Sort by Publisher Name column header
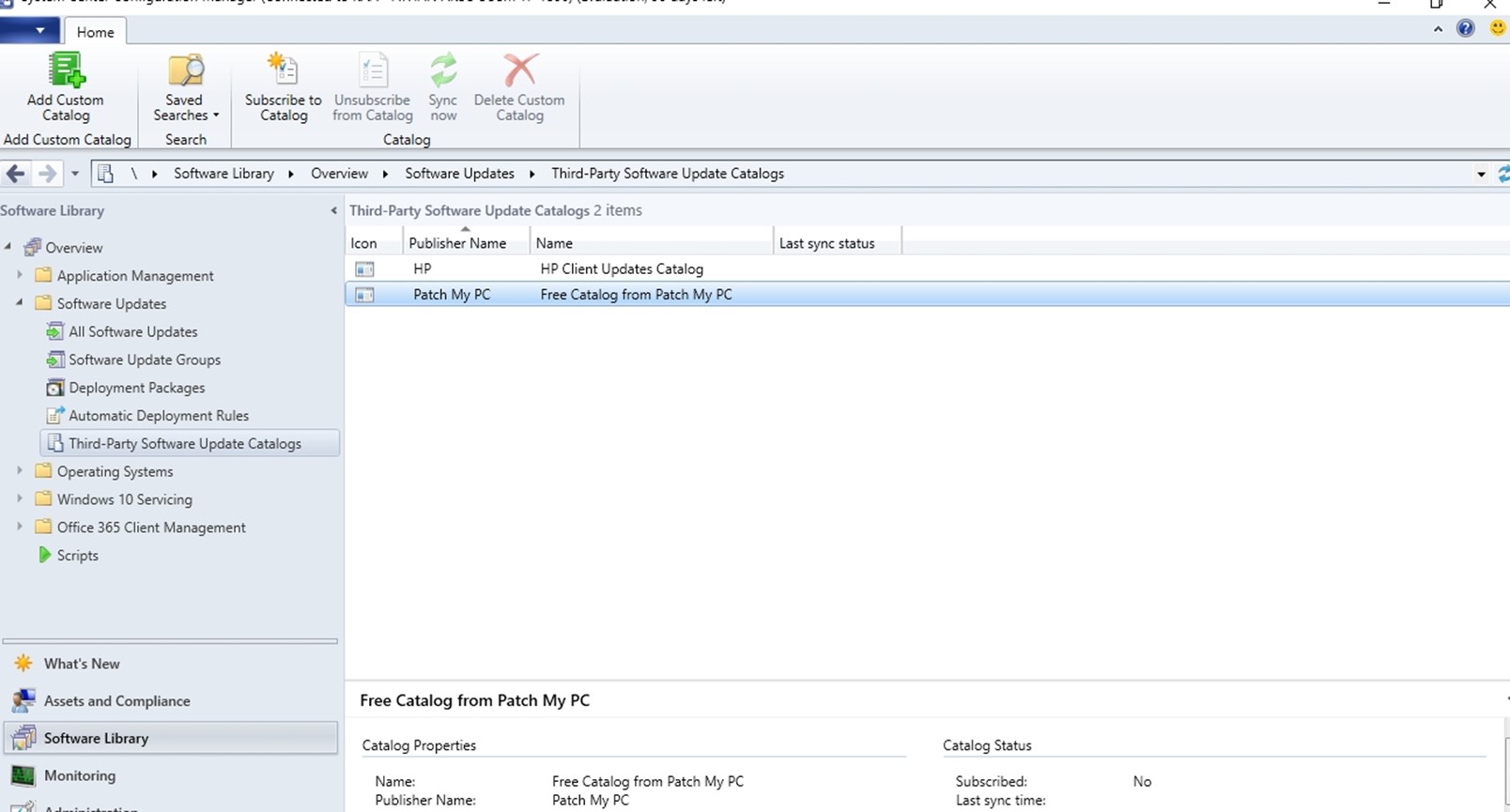Image resolution: width=1510 pixels, height=812 pixels. [x=466, y=243]
